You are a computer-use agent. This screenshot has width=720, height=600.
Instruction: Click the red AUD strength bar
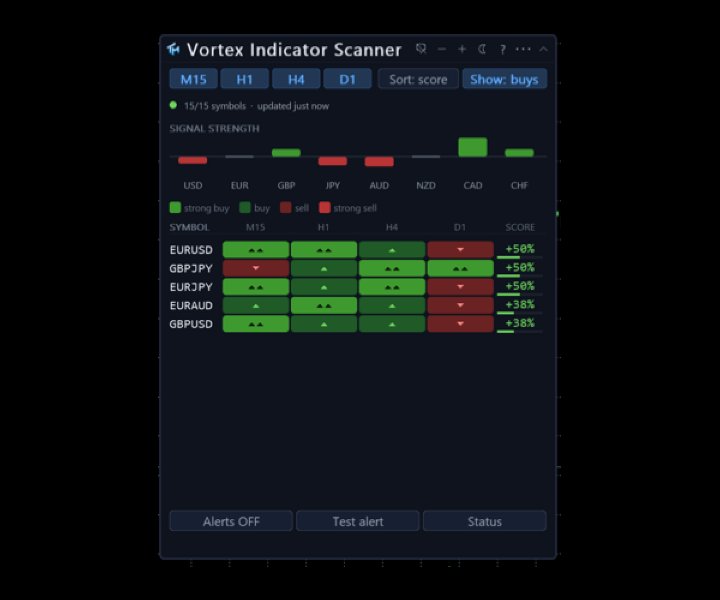[379, 162]
